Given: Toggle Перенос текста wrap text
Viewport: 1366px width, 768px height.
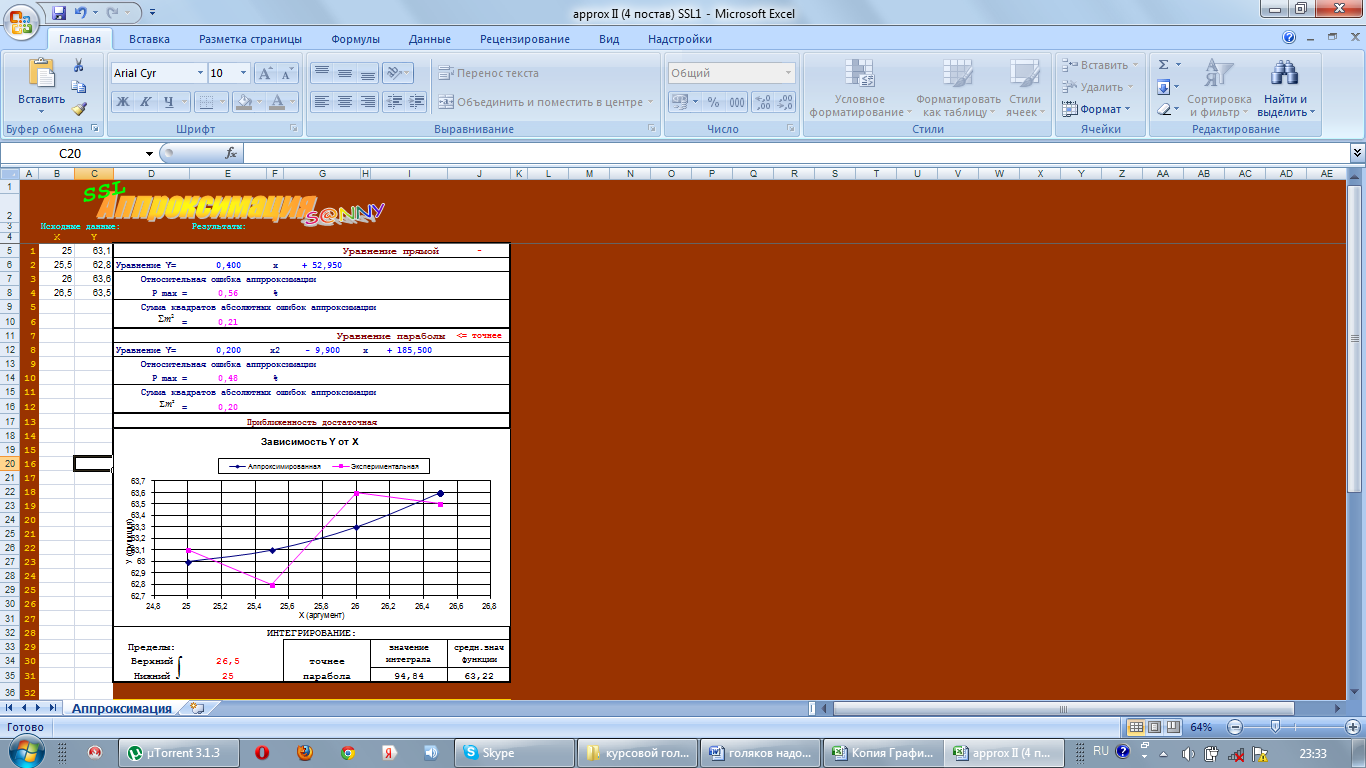Looking at the screenshot, I should [x=489, y=73].
